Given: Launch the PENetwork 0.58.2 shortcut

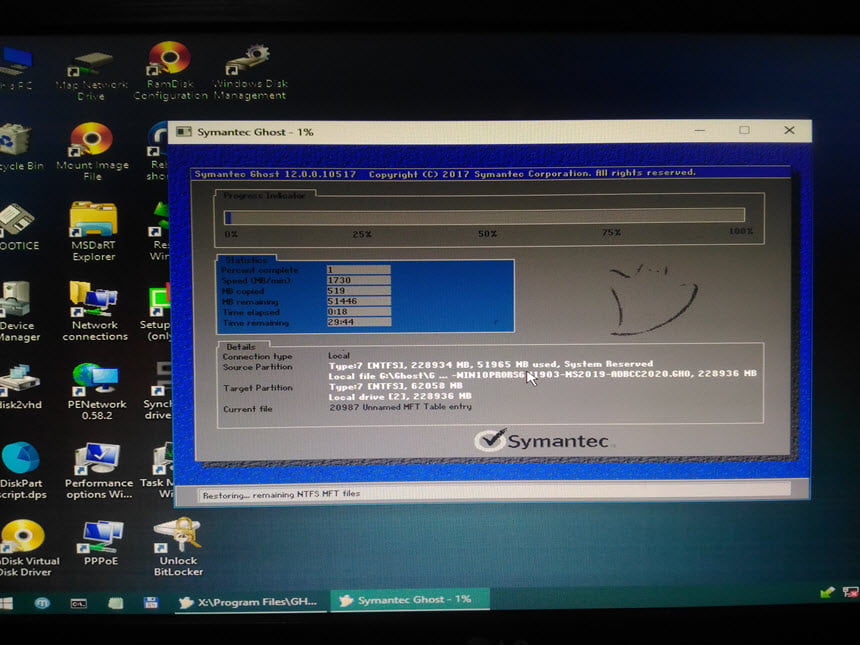Looking at the screenshot, I should pos(97,392).
